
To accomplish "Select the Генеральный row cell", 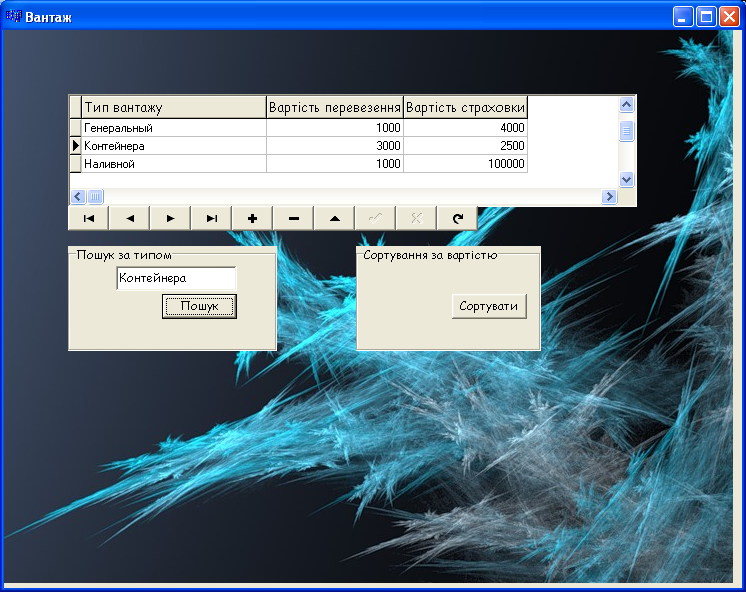I will [x=174, y=128].
